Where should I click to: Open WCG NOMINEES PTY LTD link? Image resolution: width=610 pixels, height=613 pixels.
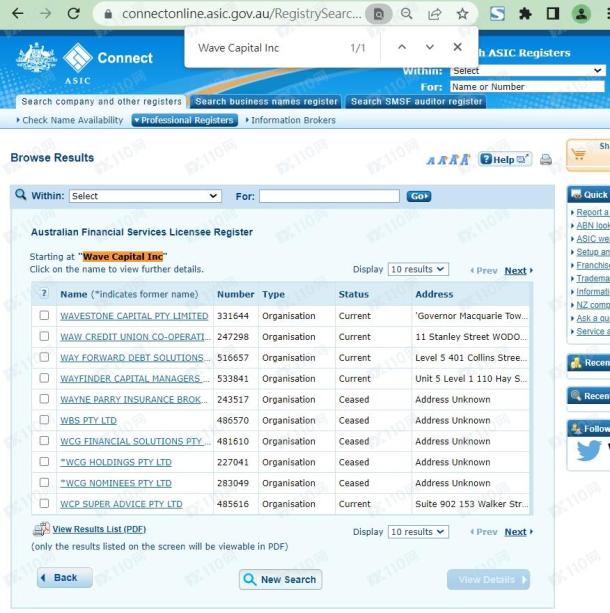click(x=116, y=483)
